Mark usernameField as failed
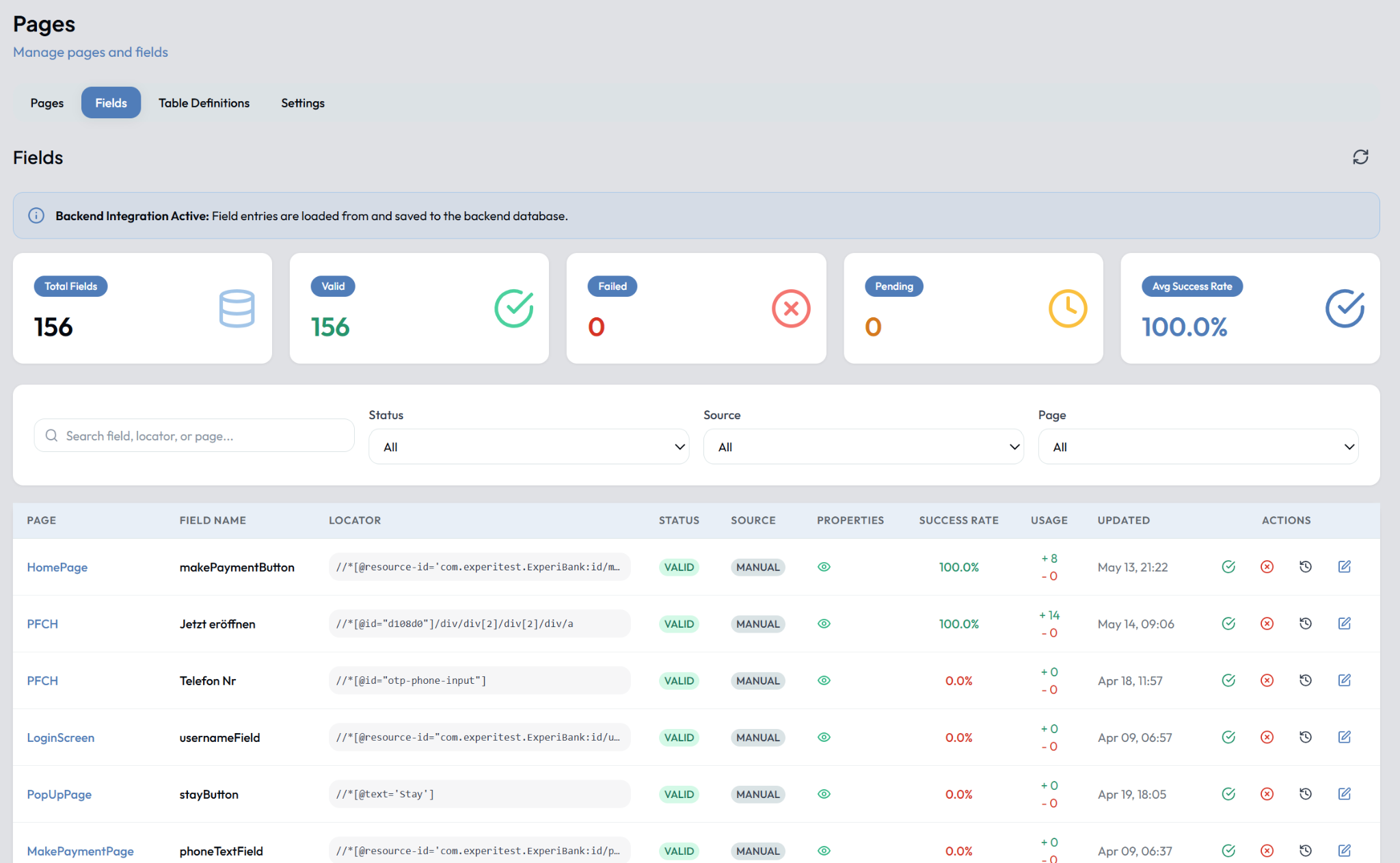The image size is (1400, 863). [x=1267, y=737]
